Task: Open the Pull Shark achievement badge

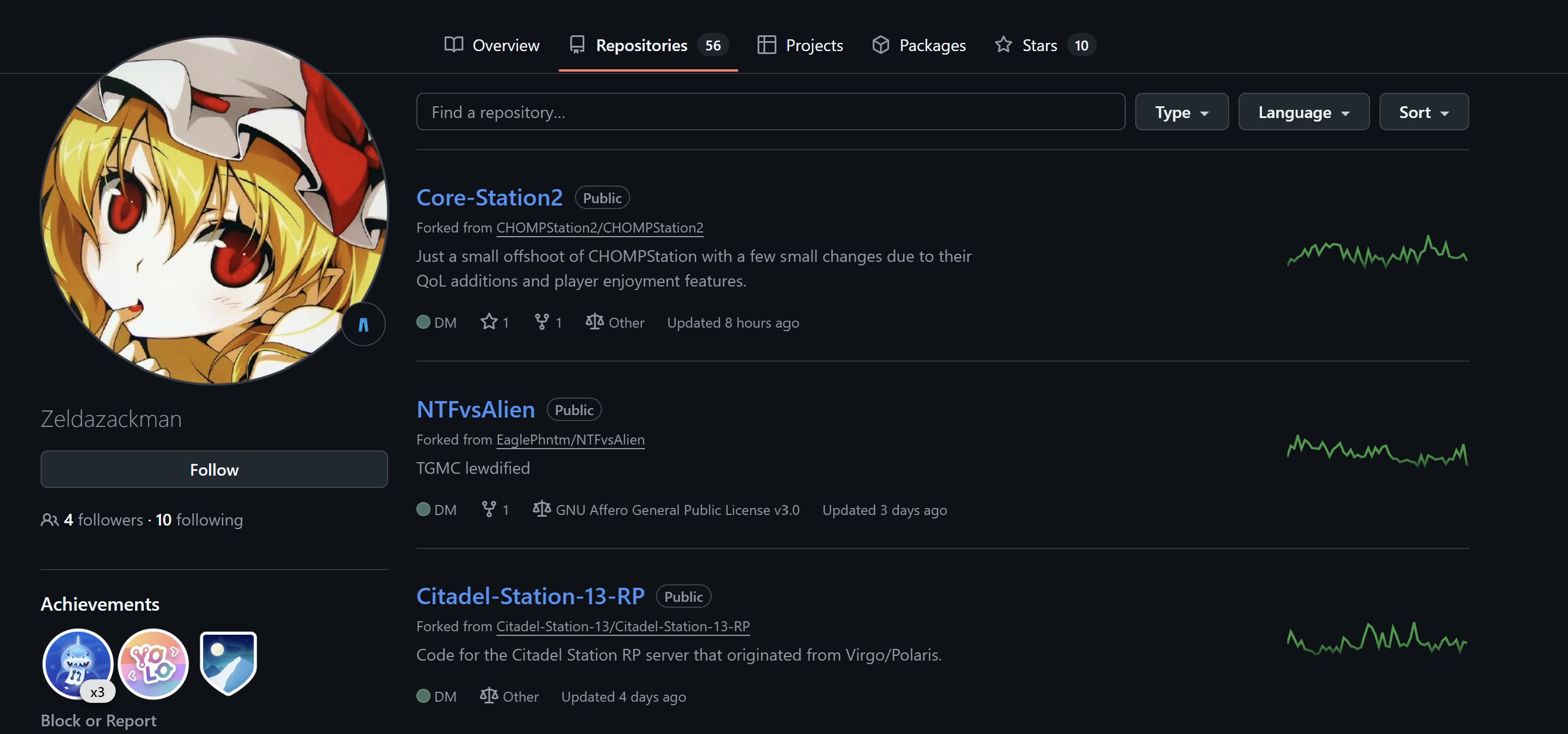Action: [78, 664]
